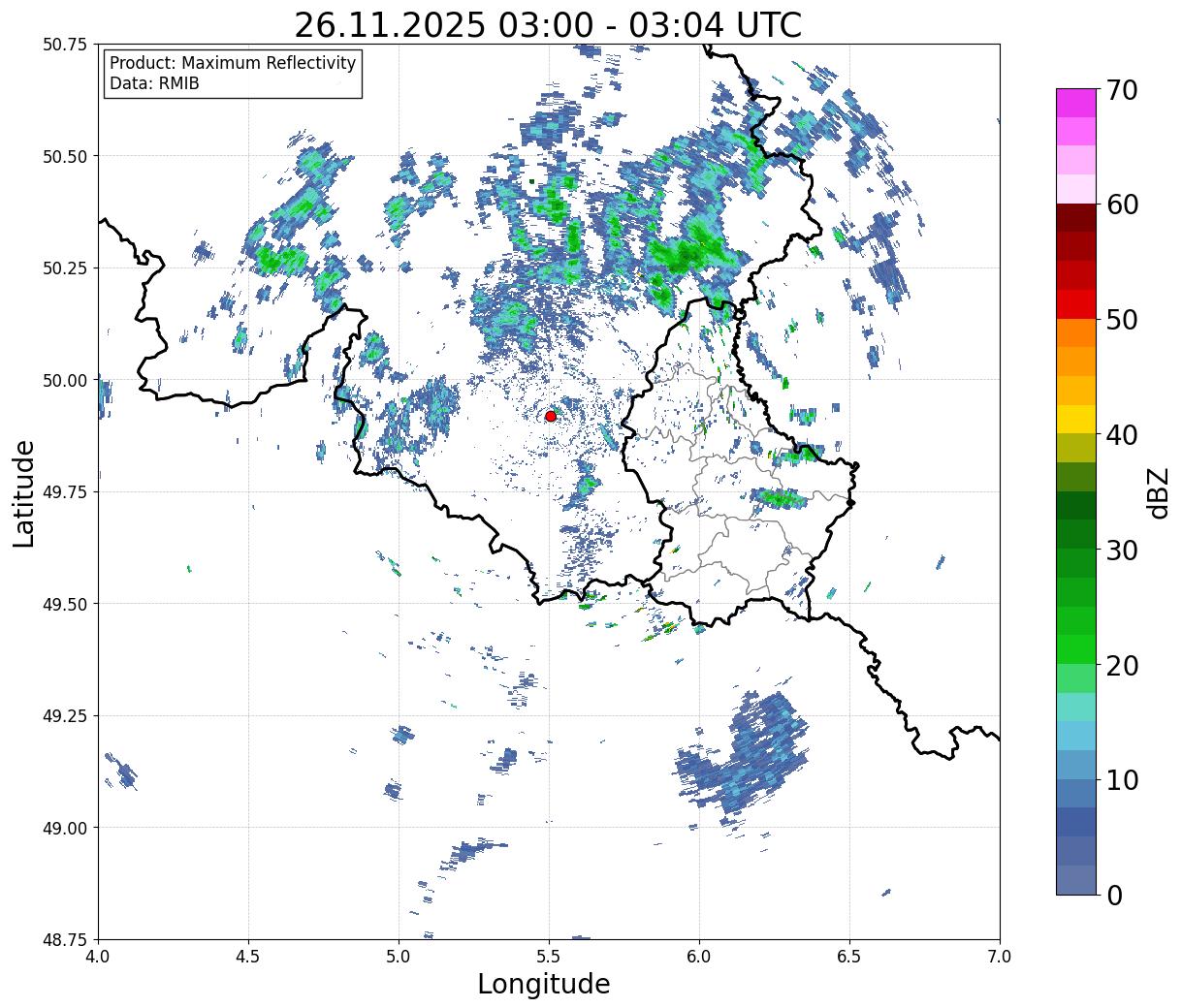Click the longitude tick label 5.0
The width and height of the screenshot is (1182, 1008).
(x=399, y=957)
